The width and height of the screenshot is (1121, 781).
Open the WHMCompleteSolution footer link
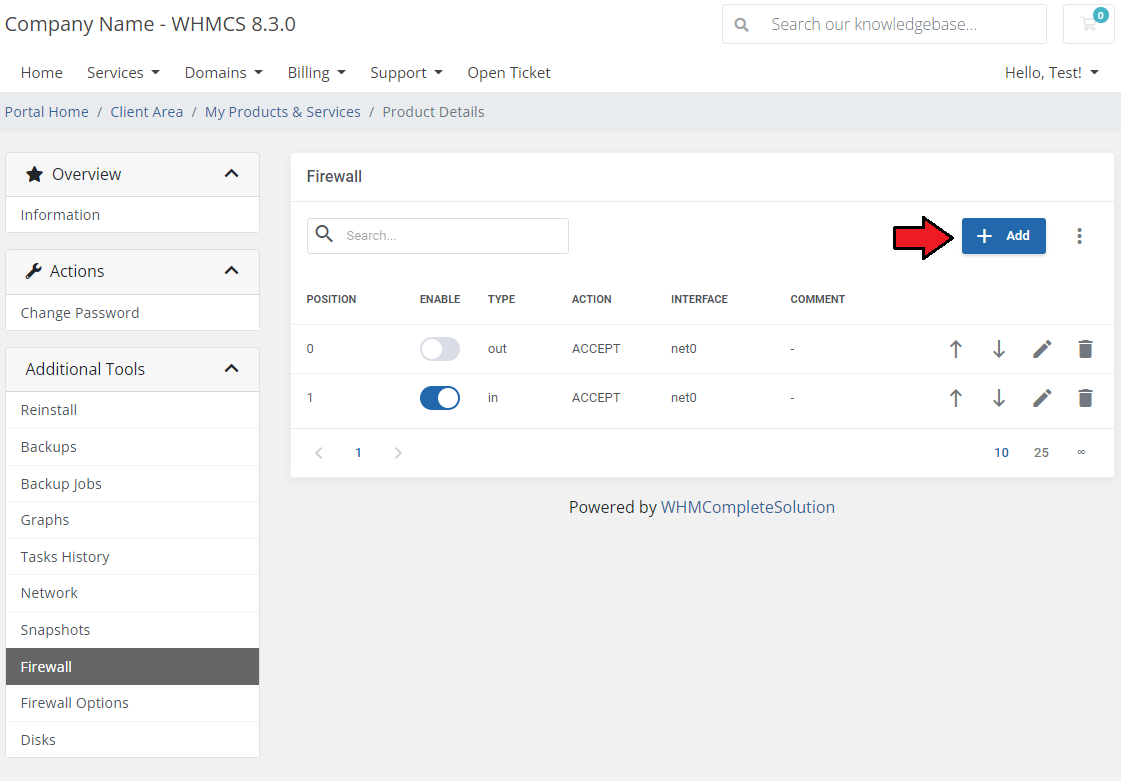pos(748,507)
